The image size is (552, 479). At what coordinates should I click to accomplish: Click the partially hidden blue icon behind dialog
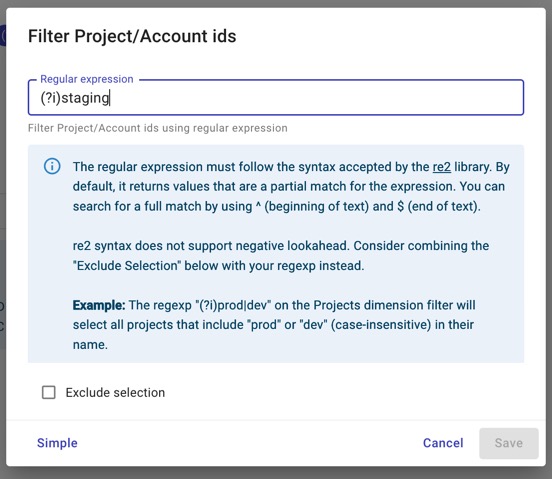3,35
